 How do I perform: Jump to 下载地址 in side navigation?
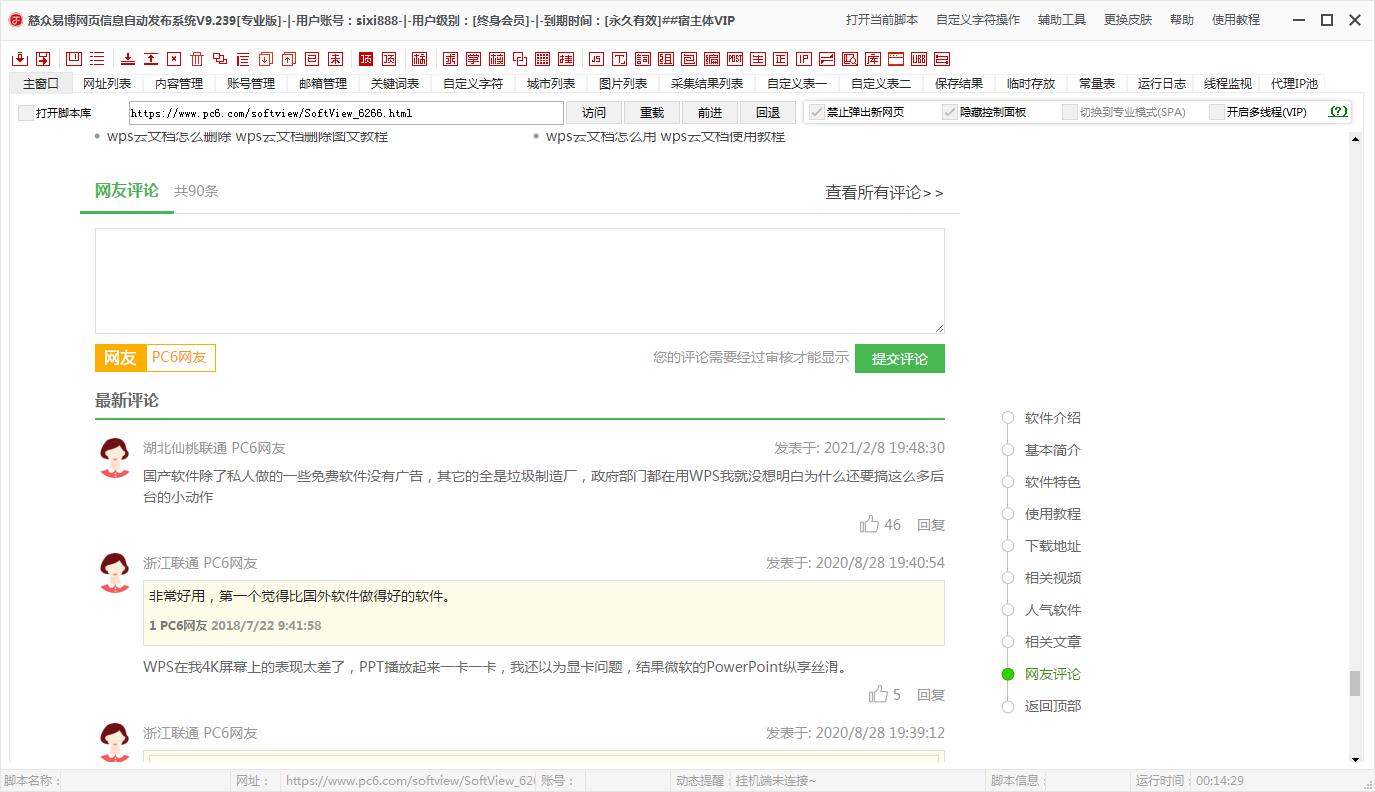(x=1053, y=546)
